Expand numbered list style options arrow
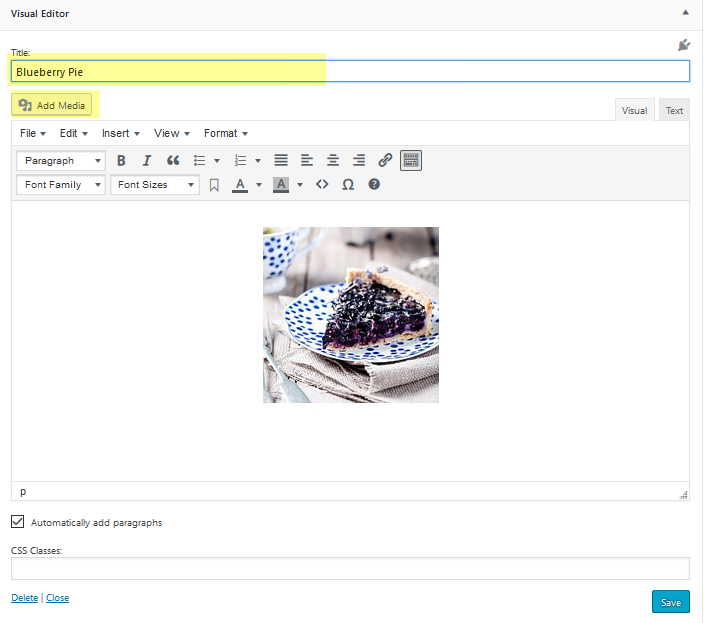The height and width of the screenshot is (623, 706). coord(258,161)
